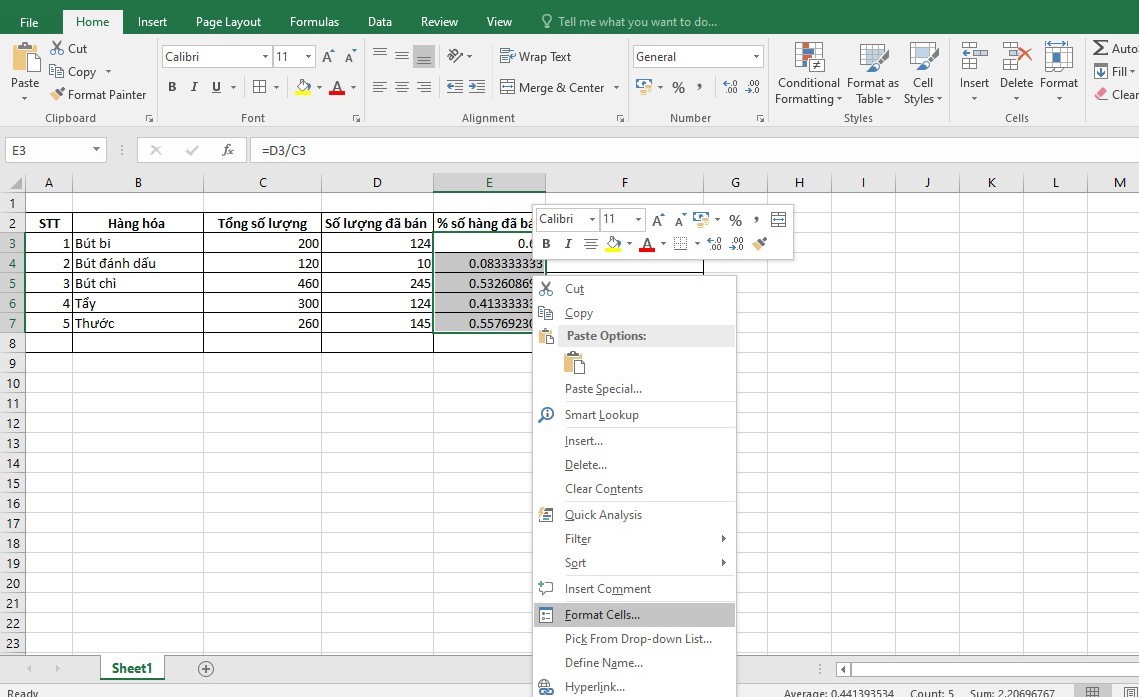Add a new sheet with the plus icon
Image resolution: width=1139 pixels, height=697 pixels.
(206, 669)
